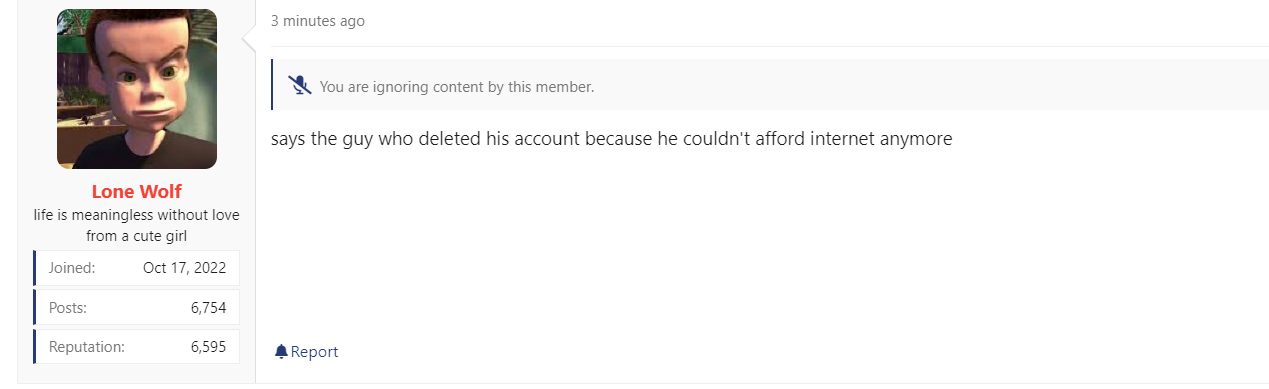The height and width of the screenshot is (389, 1269).
Task: Click the 'Posts:' label
Action: [x=68, y=308]
